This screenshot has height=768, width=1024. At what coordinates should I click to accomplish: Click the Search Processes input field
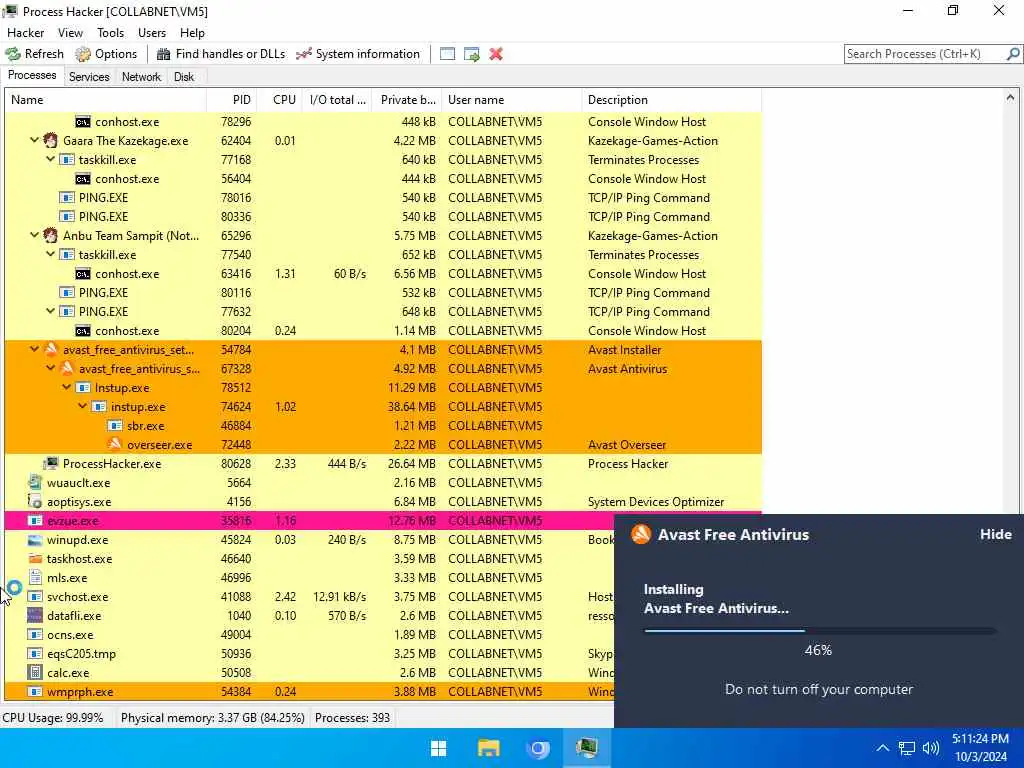click(925, 54)
